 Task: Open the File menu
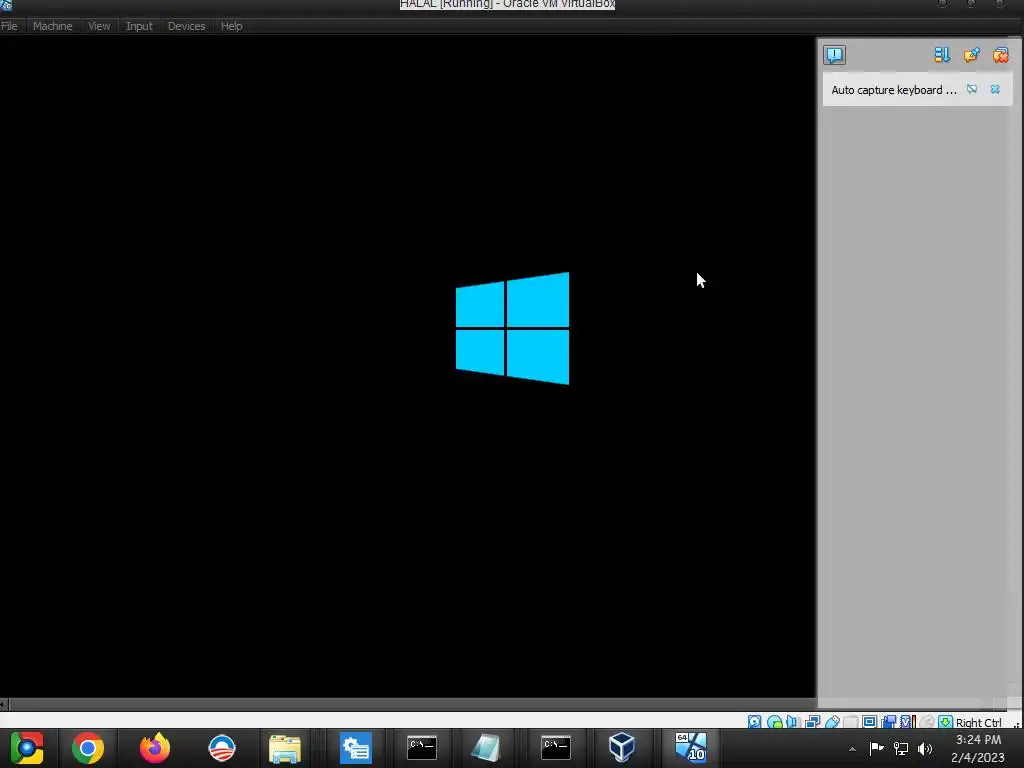tap(9, 26)
